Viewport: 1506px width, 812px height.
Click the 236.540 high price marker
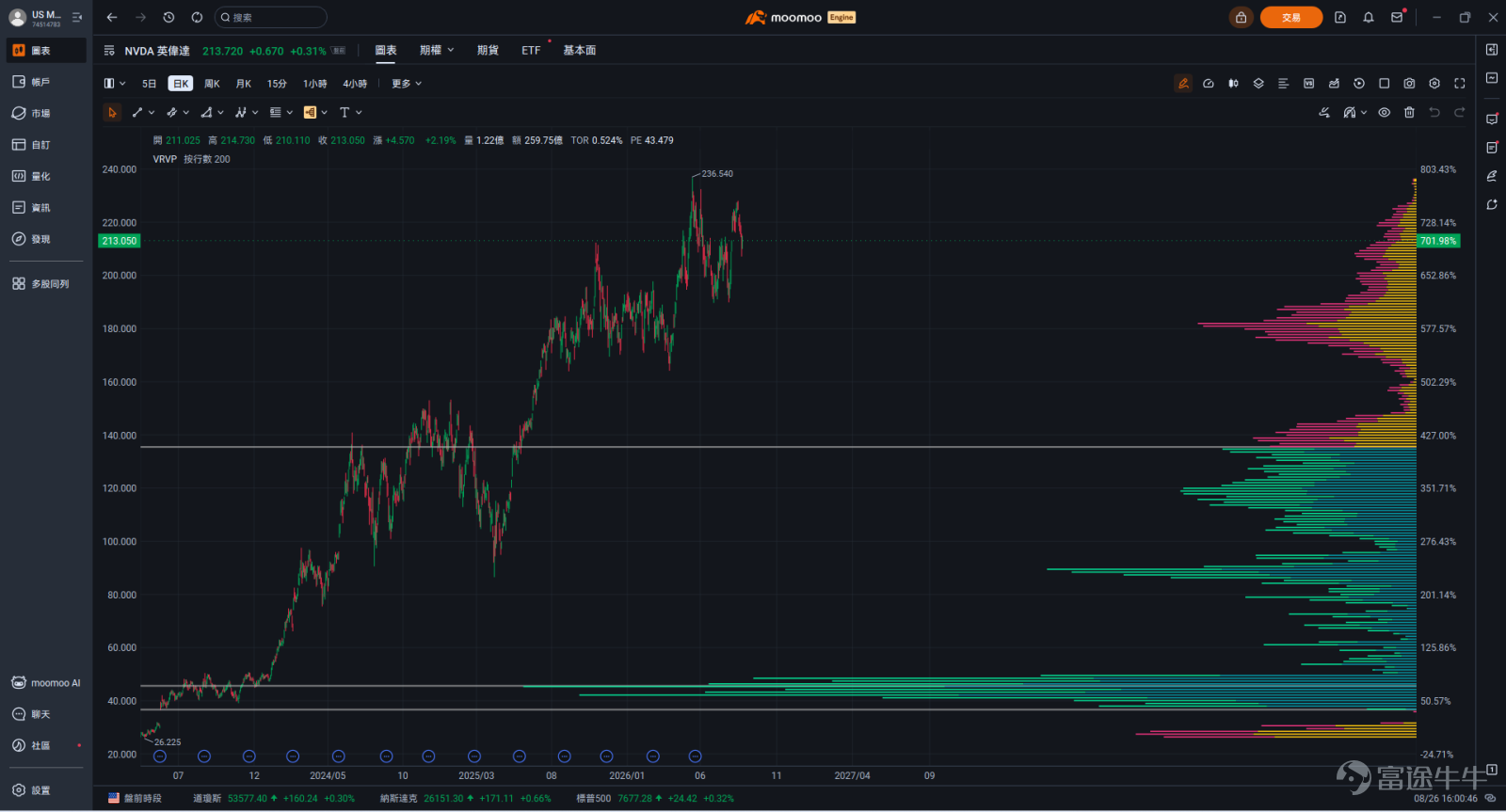pos(717,174)
